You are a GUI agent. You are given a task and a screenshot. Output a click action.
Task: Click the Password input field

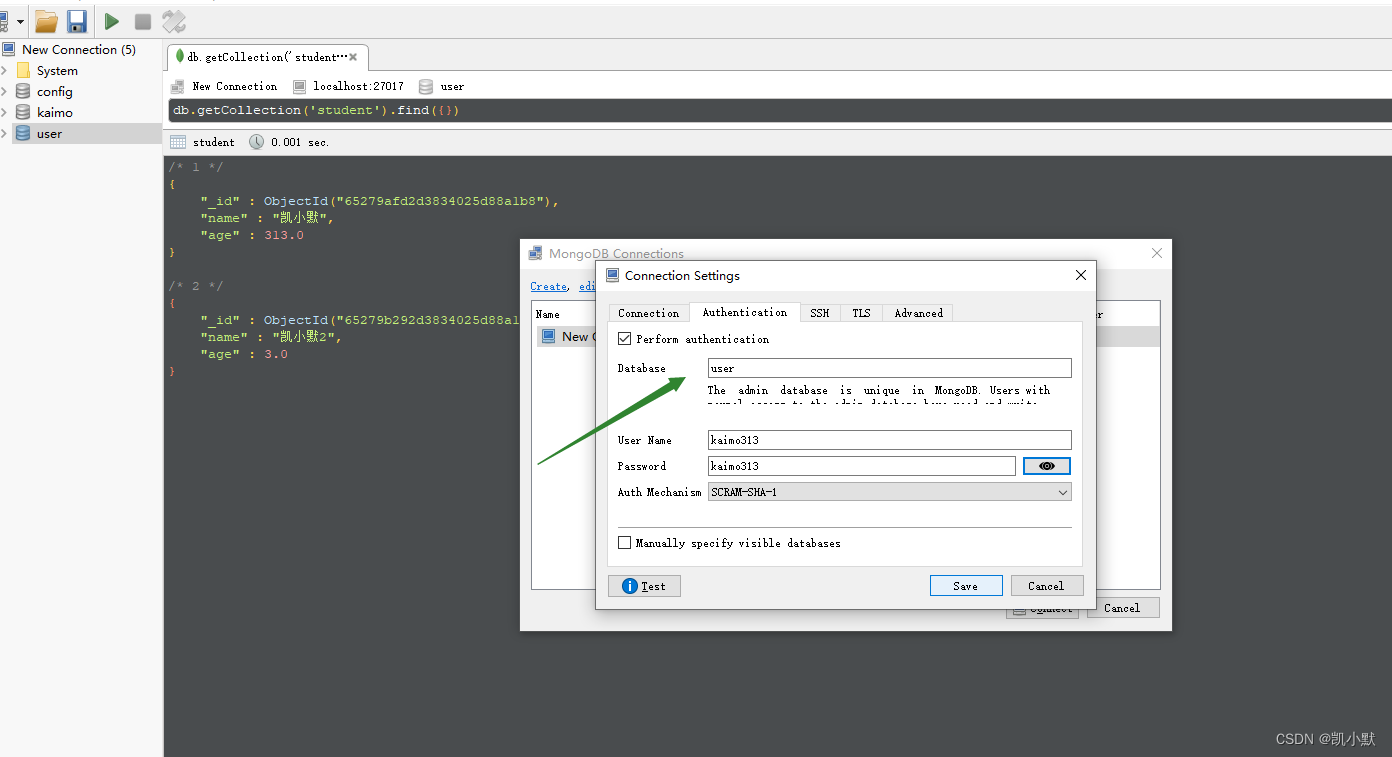click(x=862, y=466)
